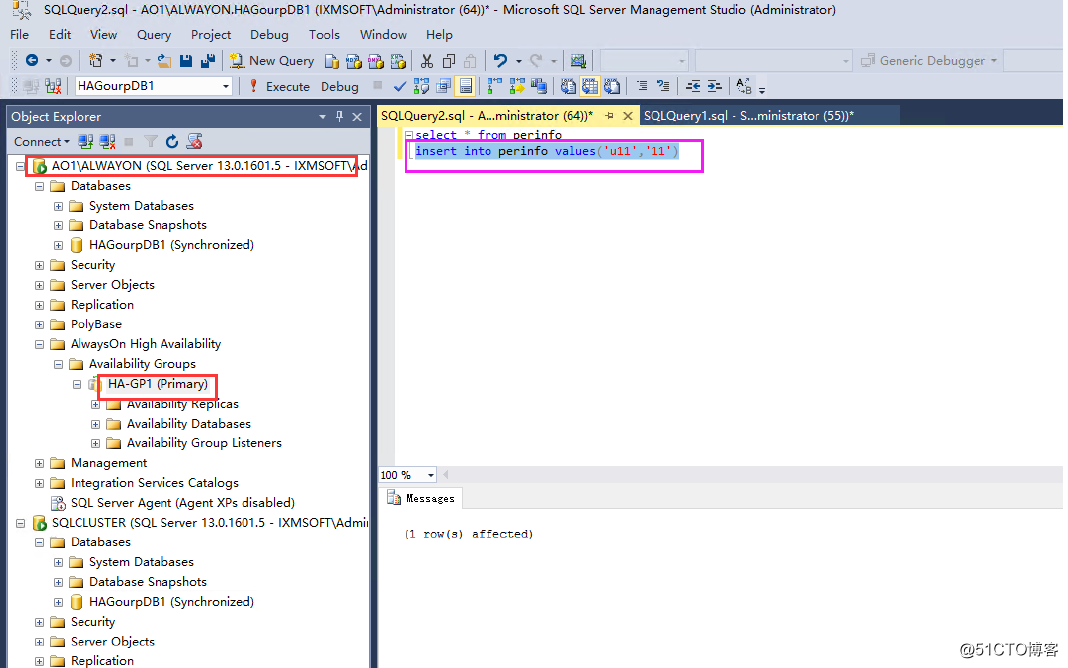Click the Analysis Services MDX Query icon
1068x668 pixels.
(354, 61)
